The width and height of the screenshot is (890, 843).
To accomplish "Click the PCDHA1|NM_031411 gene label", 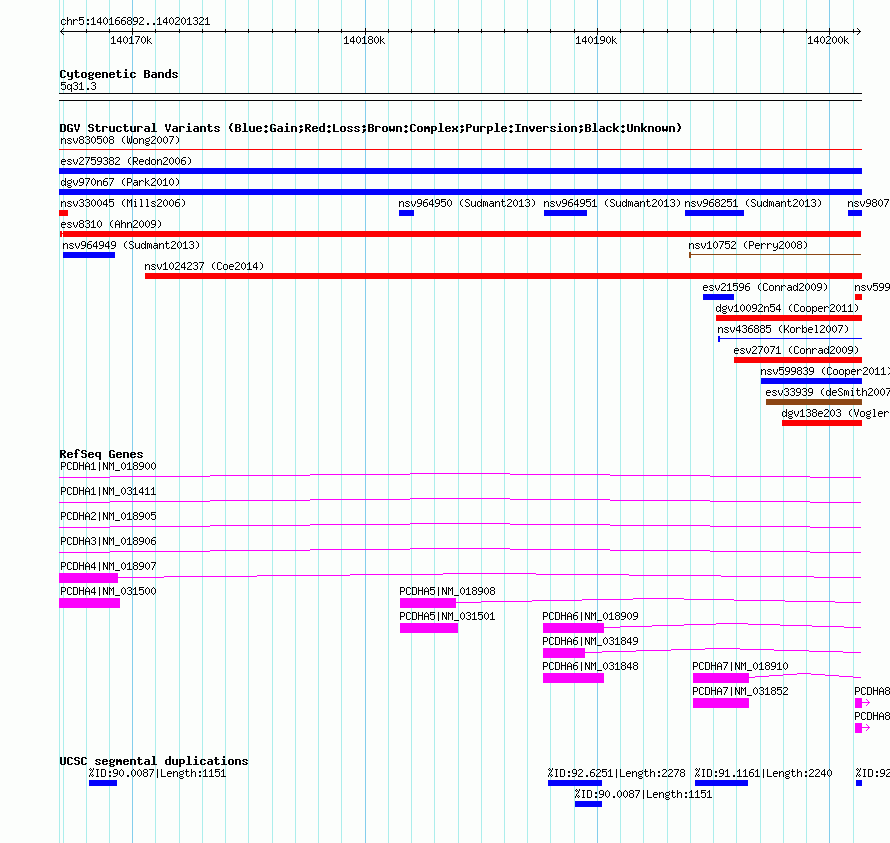I will click(x=108, y=491).
